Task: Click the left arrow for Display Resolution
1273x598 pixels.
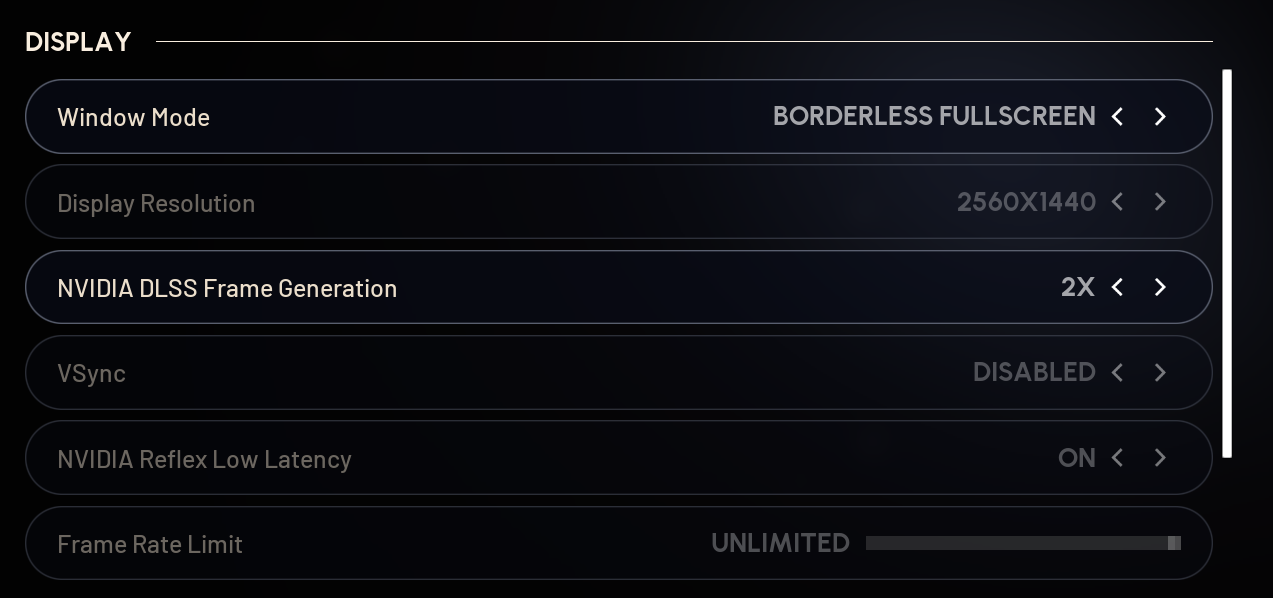Action: pos(1117,202)
